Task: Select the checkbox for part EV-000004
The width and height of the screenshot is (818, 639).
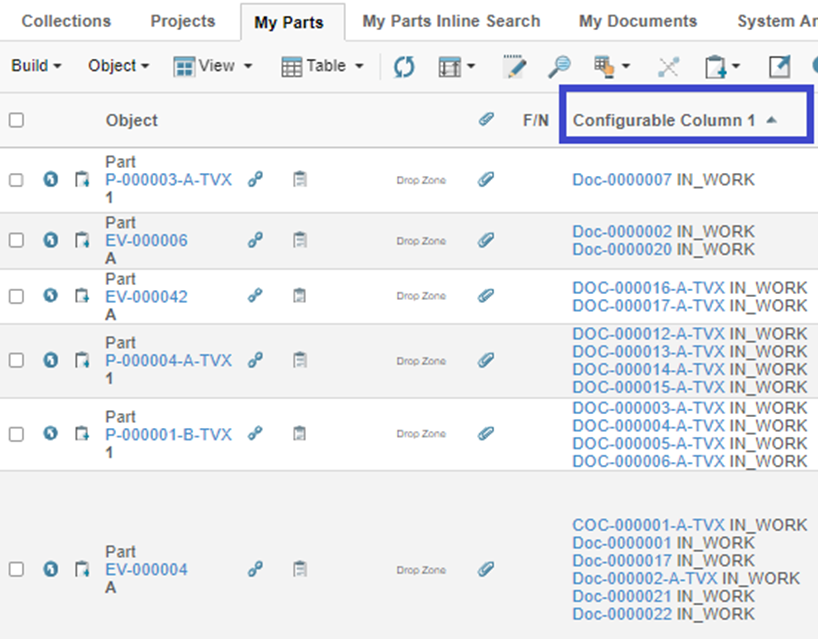Action: (x=16, y=569)
